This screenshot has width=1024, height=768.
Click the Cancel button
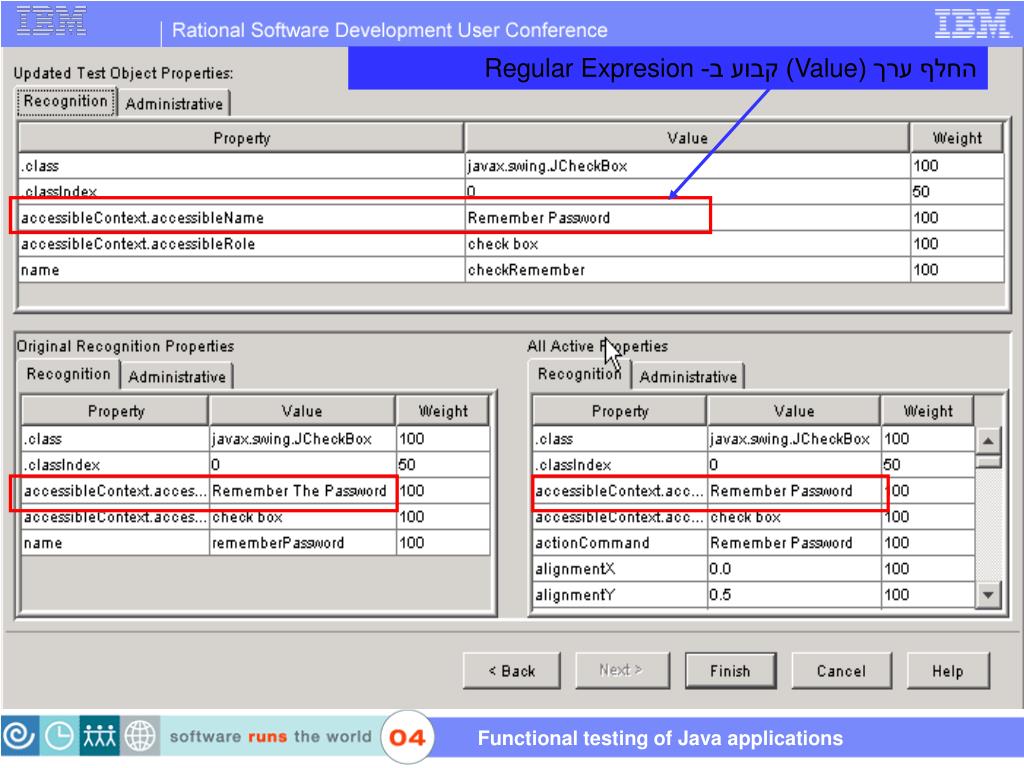[841, 671]
